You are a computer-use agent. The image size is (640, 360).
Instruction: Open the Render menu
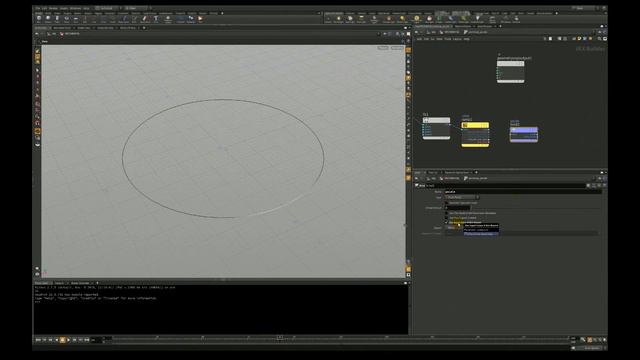point(53,8)
